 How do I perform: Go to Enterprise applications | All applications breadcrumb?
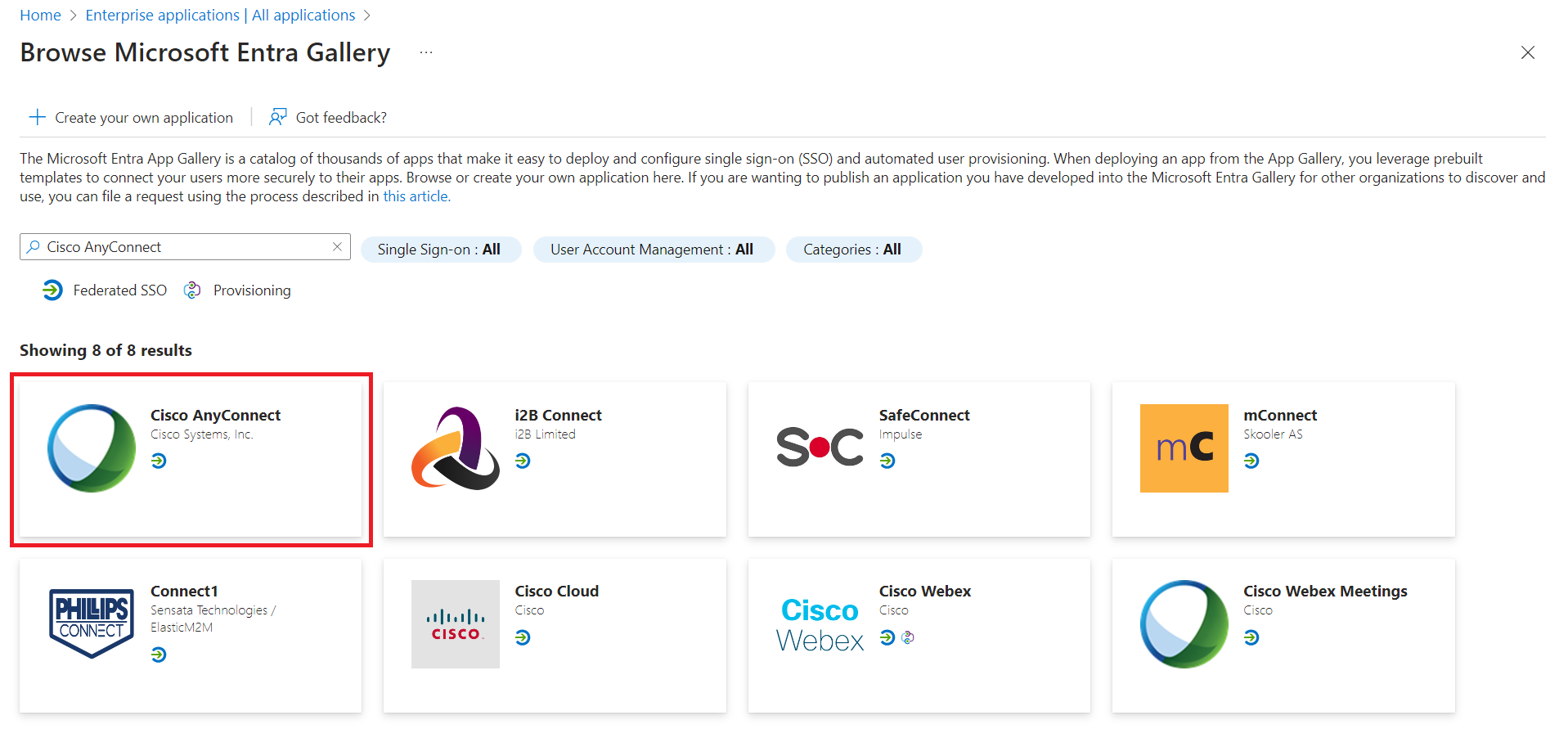click(220, 15)
